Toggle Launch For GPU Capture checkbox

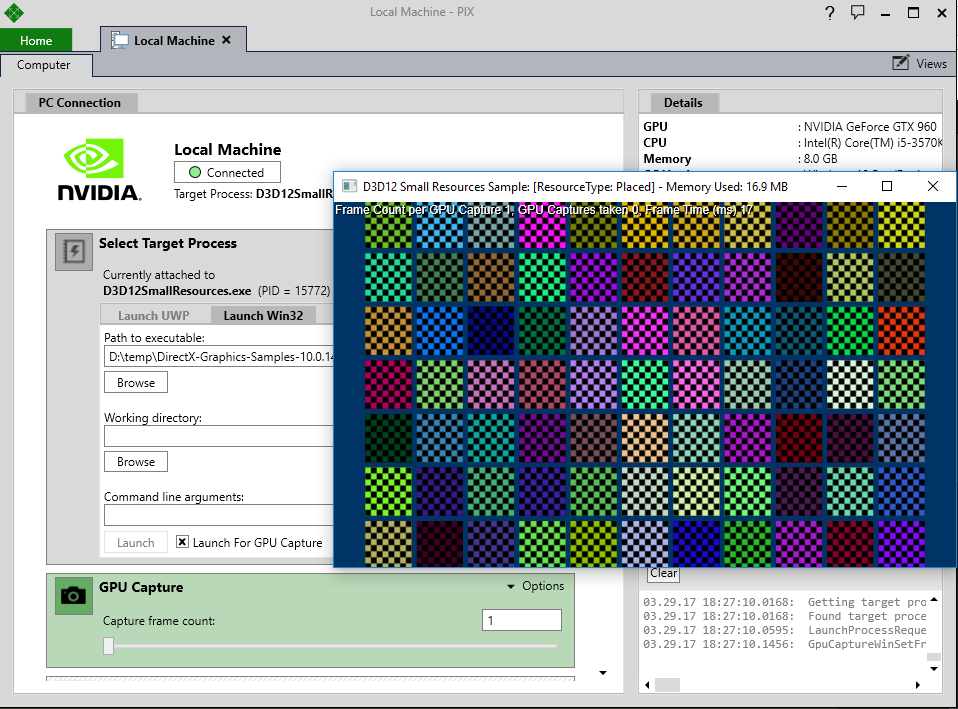pos(182,542)
